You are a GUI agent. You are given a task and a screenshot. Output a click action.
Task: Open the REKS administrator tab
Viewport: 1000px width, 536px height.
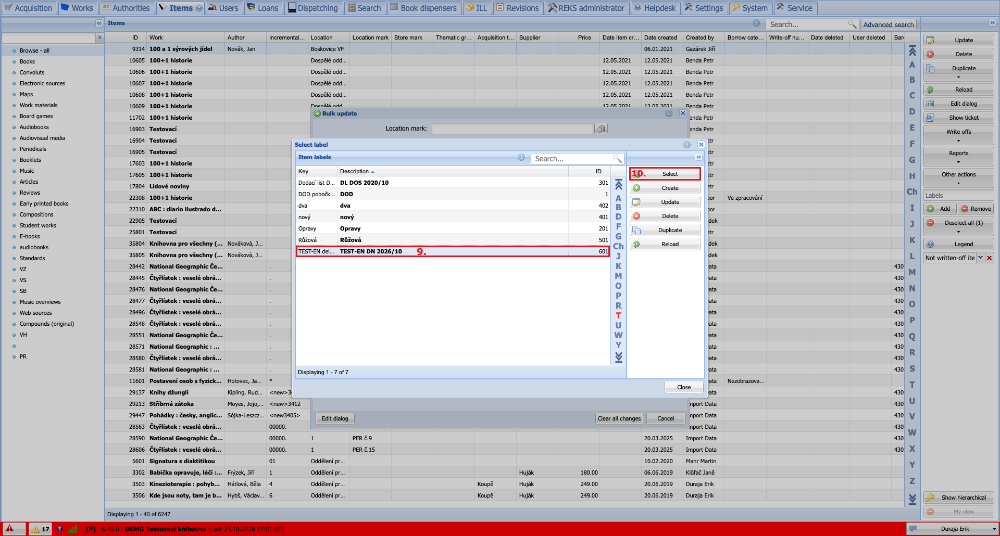(585, 8)
